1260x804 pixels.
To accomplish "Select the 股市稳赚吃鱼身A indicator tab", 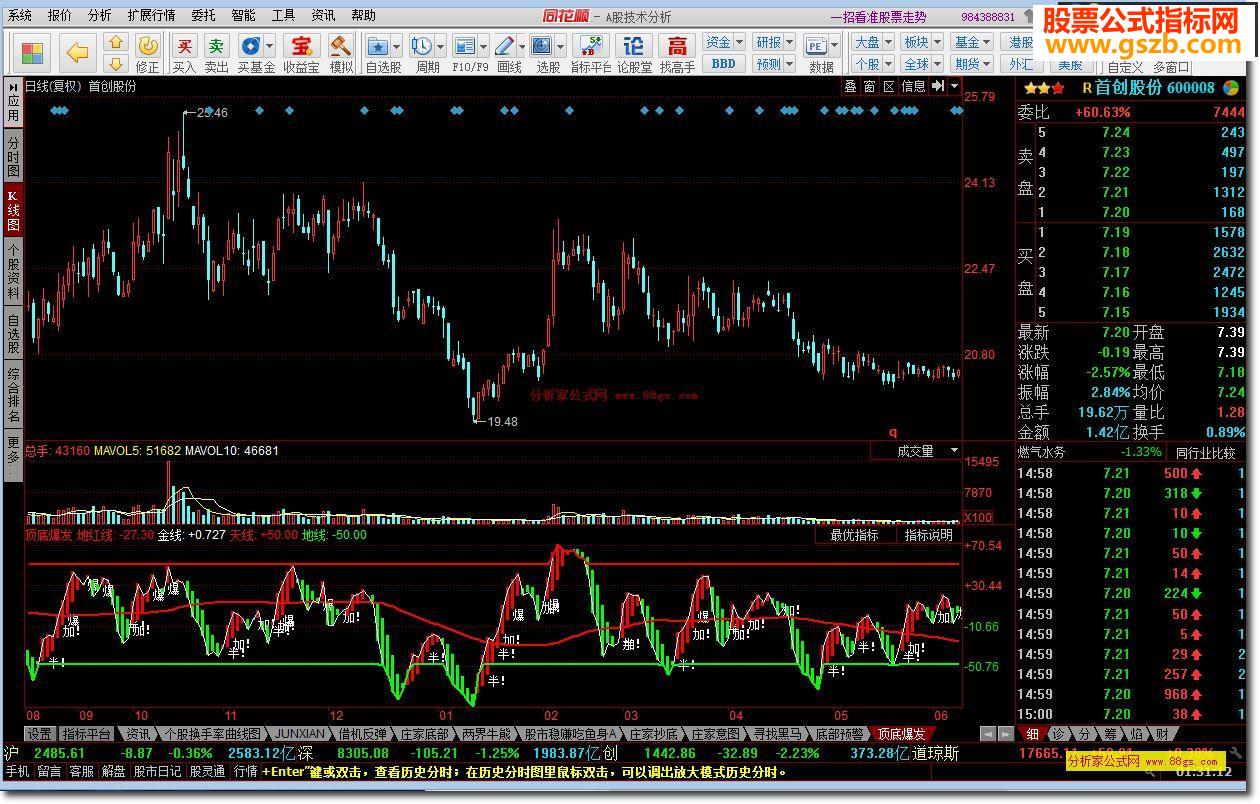I will tap(571, 734).
